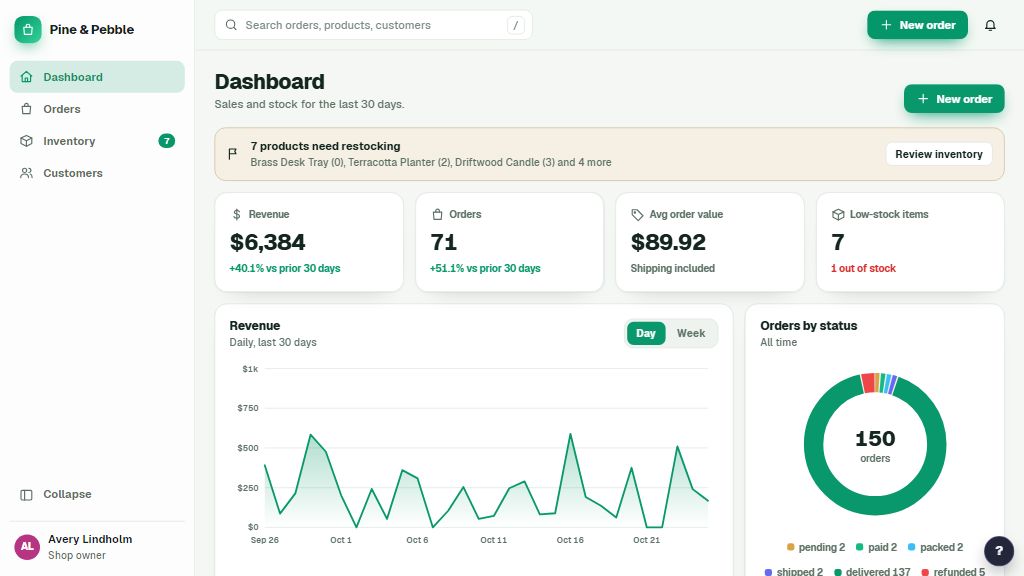Click the pending legend color dot
Viewport: 1024px width, 576px height.
pos(791,547)
